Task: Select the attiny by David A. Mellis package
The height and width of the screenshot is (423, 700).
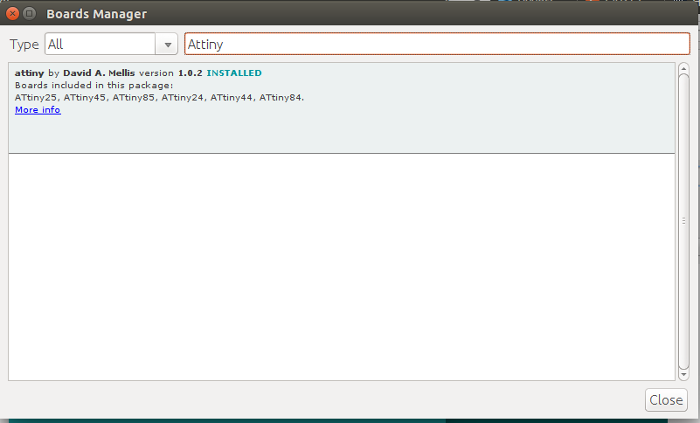Action: 342,108
